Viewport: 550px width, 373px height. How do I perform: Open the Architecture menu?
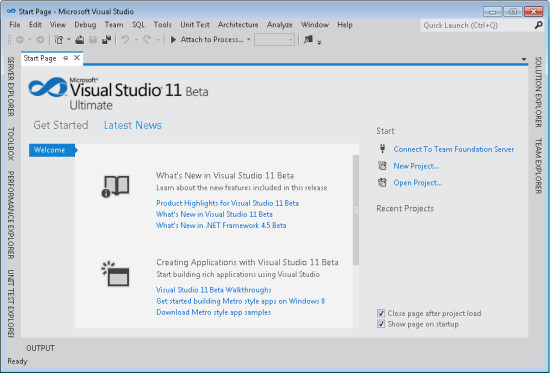tap(238, 25)
